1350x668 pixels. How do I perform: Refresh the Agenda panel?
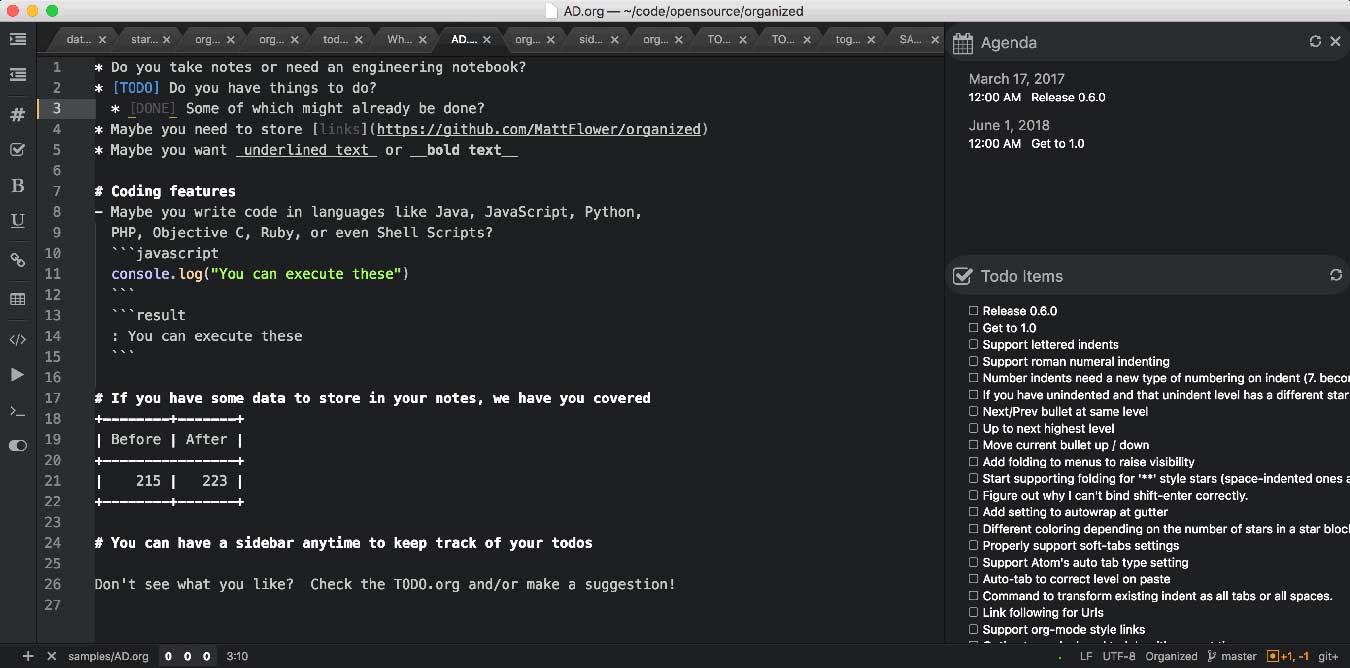pos(1316,43)
